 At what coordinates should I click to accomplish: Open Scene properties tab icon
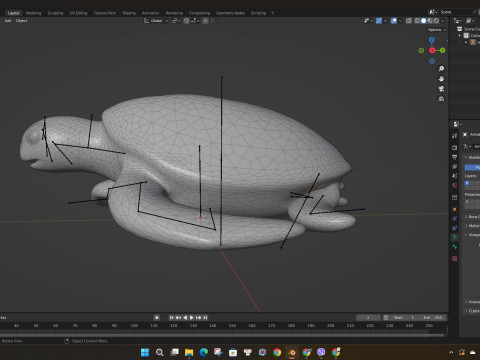[x=455, y=176]
